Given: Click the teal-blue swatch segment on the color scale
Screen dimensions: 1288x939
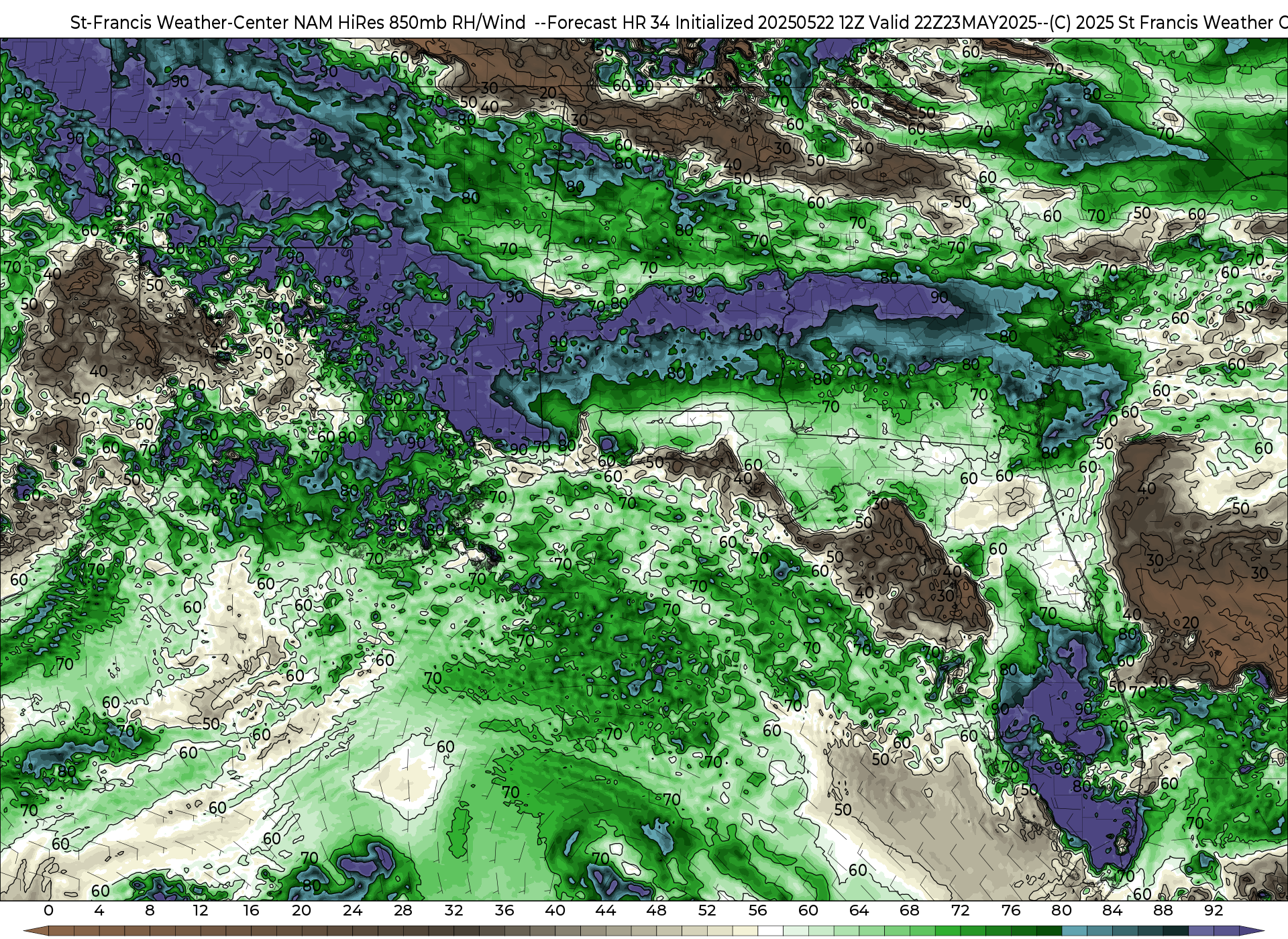Looking at the screenshot, I should (x=1074, y=931).
